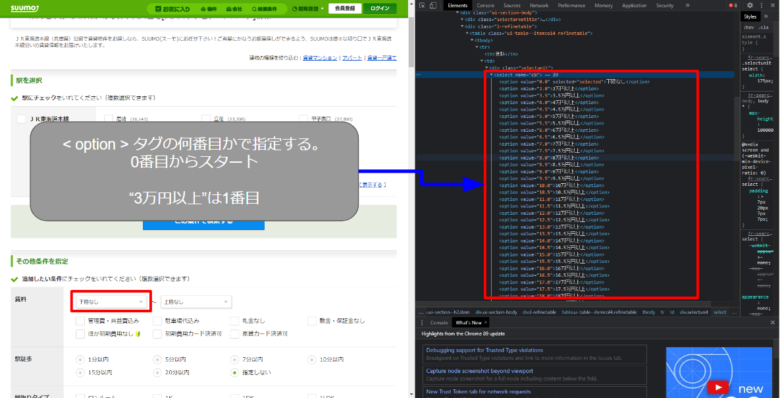
Task: Activate the DevTools inspect element picker icon
Action: (422, 5)
